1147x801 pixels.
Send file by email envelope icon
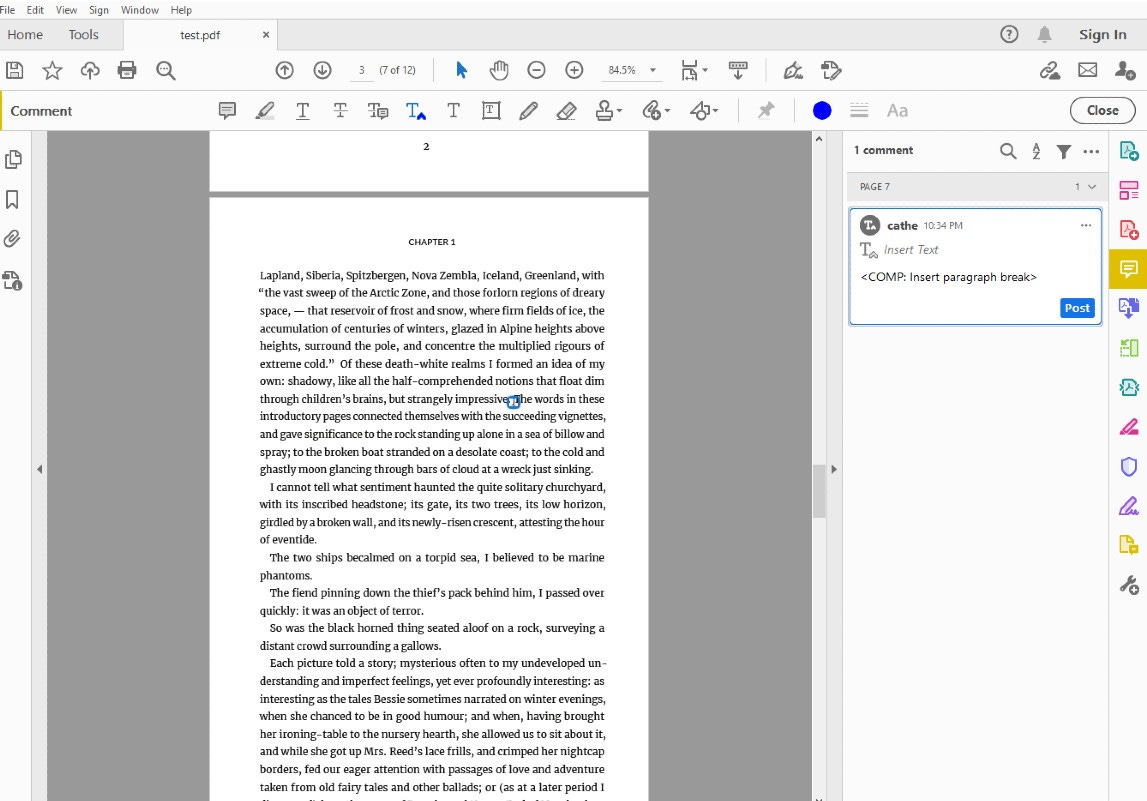point(1088,70)
